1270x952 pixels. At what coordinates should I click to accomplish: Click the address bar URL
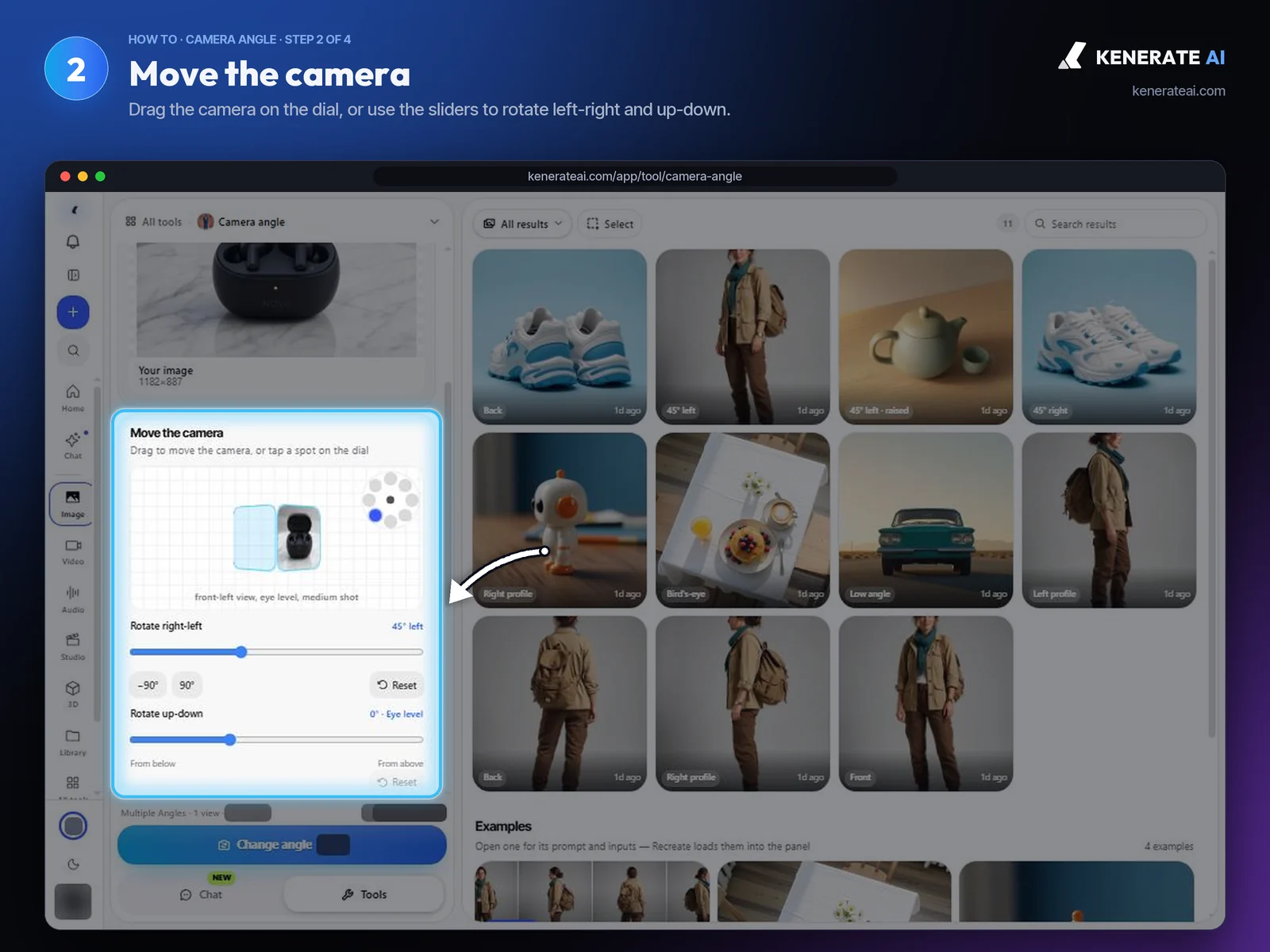click(635, 176)
